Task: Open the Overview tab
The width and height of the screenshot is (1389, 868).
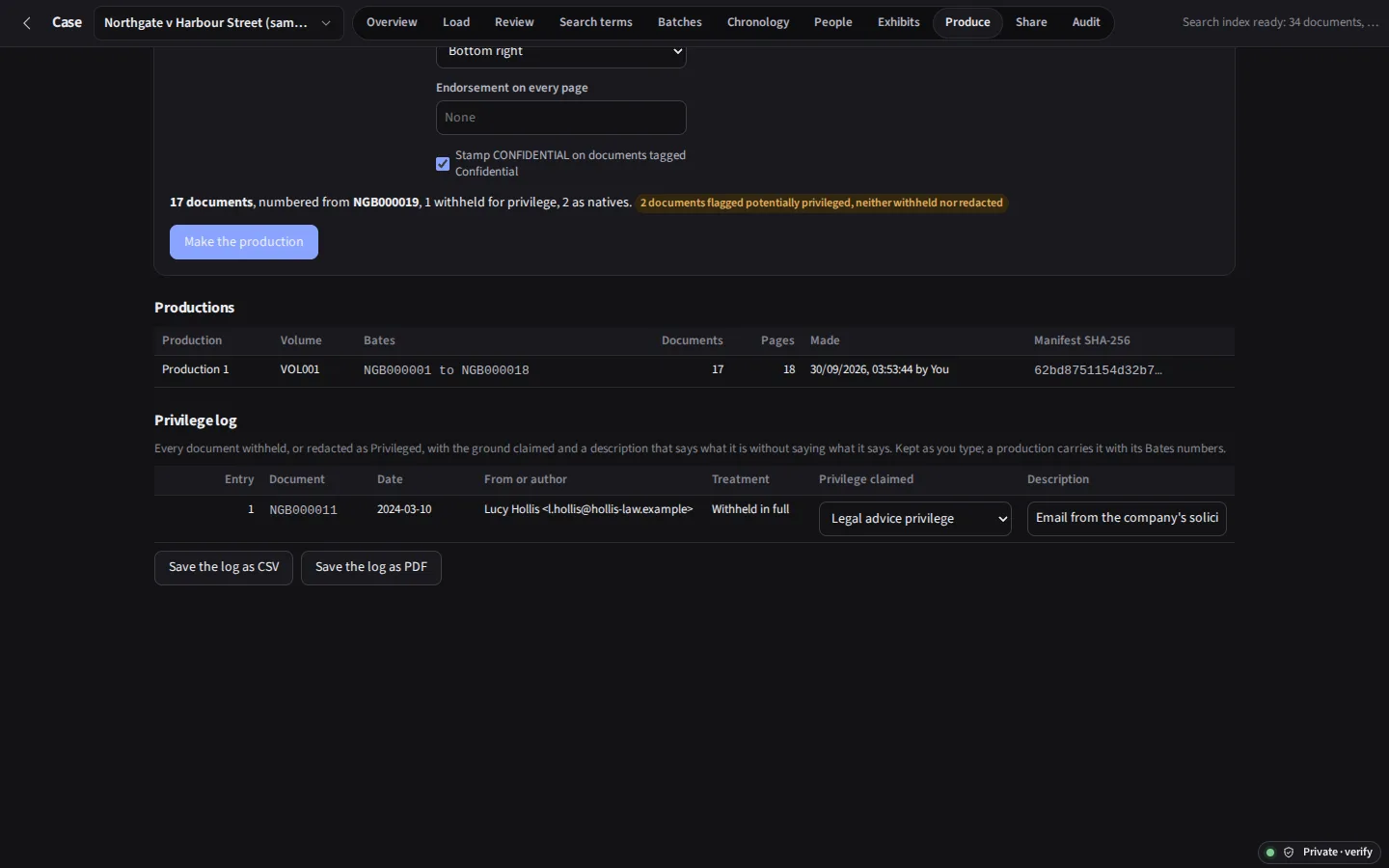Action: tap(392, 22)
